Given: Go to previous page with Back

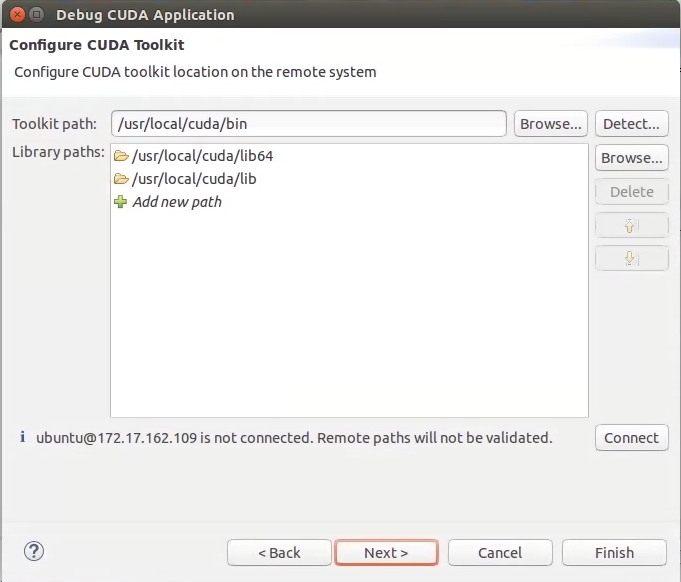Looking at the screenshot, I should 279,553.
